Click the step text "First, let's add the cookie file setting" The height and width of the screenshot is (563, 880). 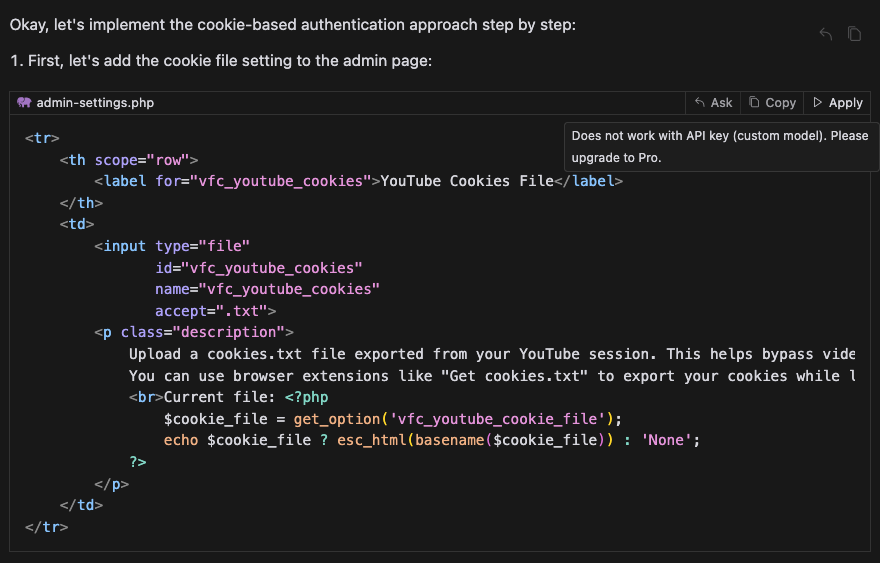221,61
